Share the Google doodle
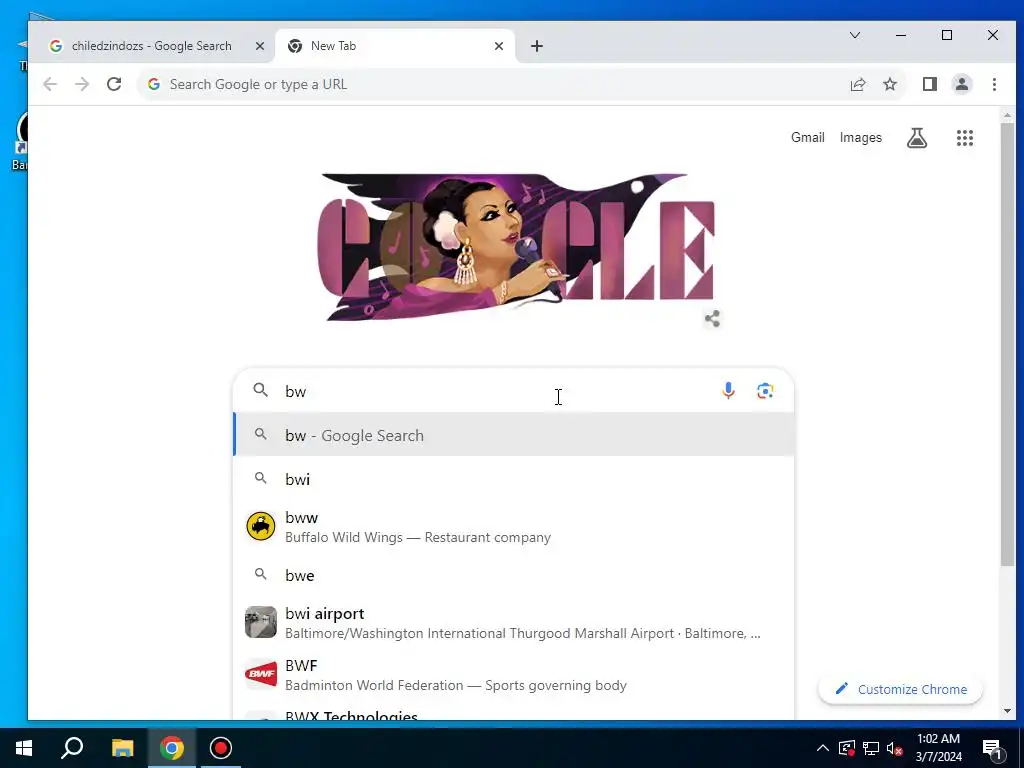Image resolution: width=1024 pixels, height=768 pixels. pyautogui.click(x=712, y=319)
